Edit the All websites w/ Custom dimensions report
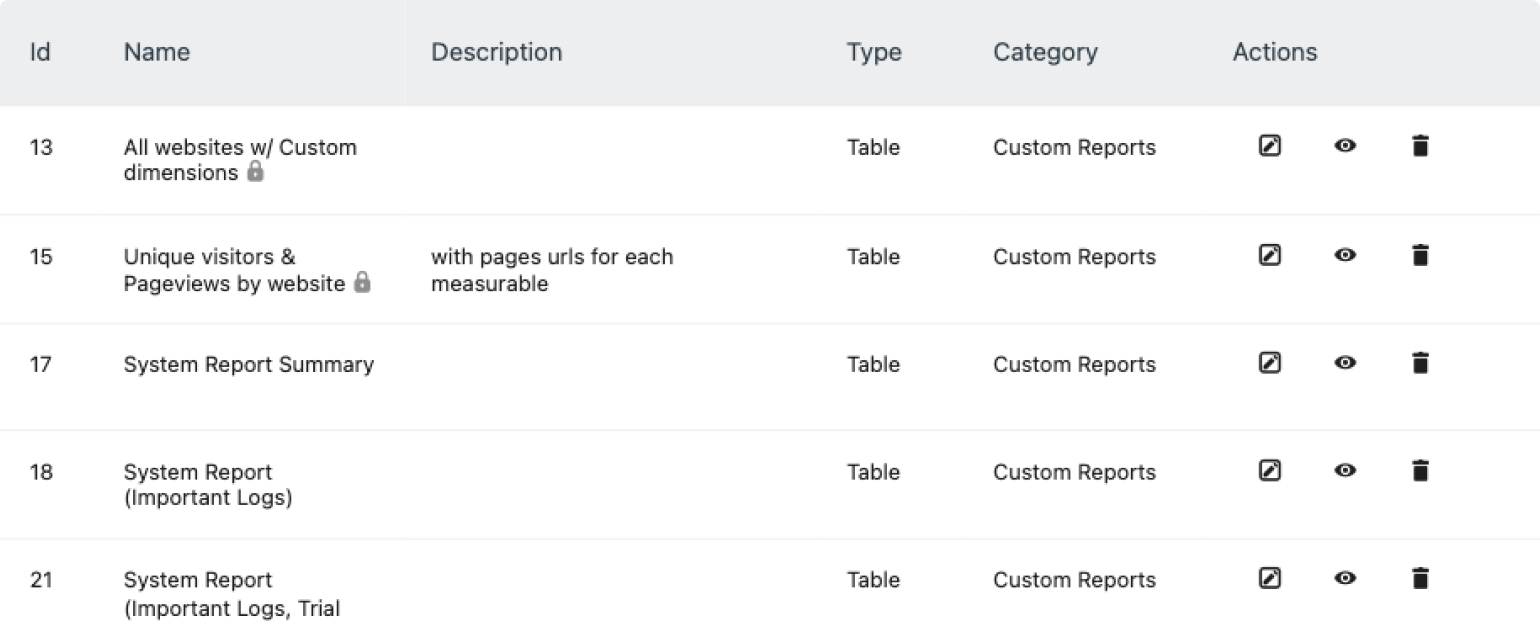 point(1269,146)
